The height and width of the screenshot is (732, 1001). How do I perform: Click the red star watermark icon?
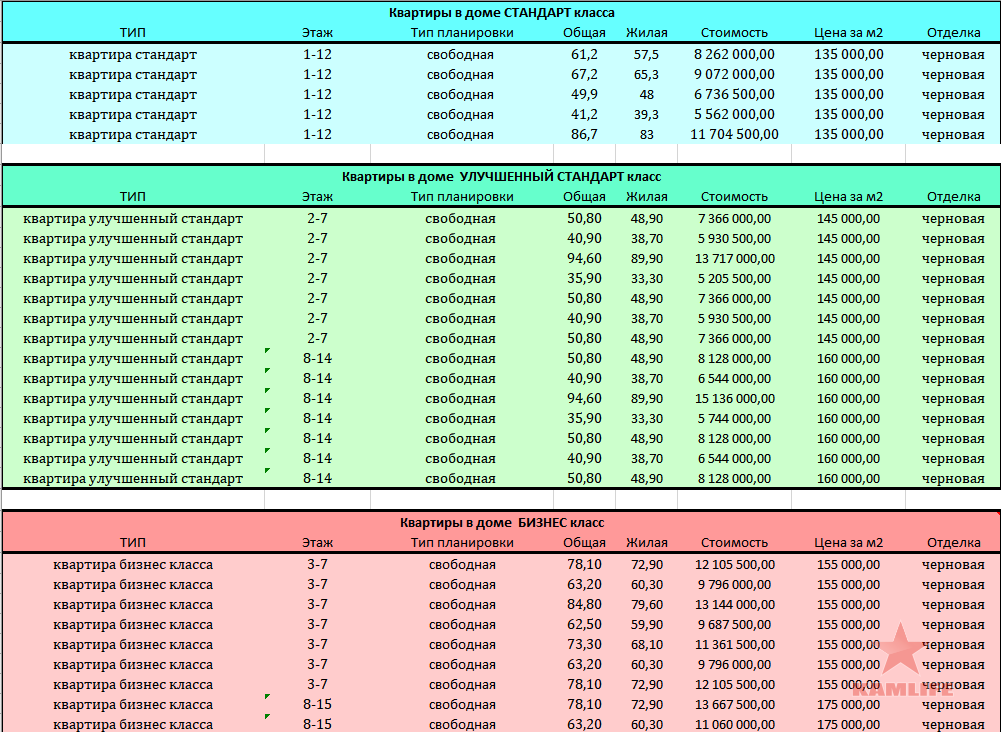click(901, 648)
